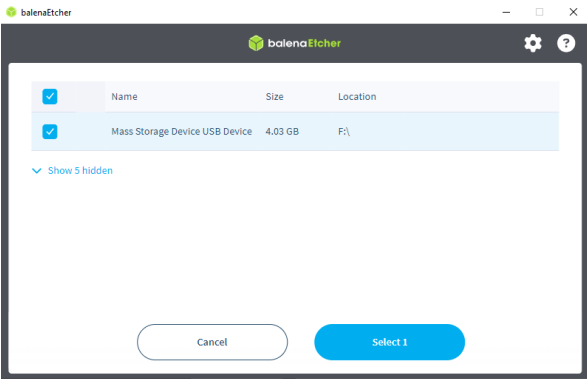
Task: Sort drives by the Size column header
Action: 274,97
